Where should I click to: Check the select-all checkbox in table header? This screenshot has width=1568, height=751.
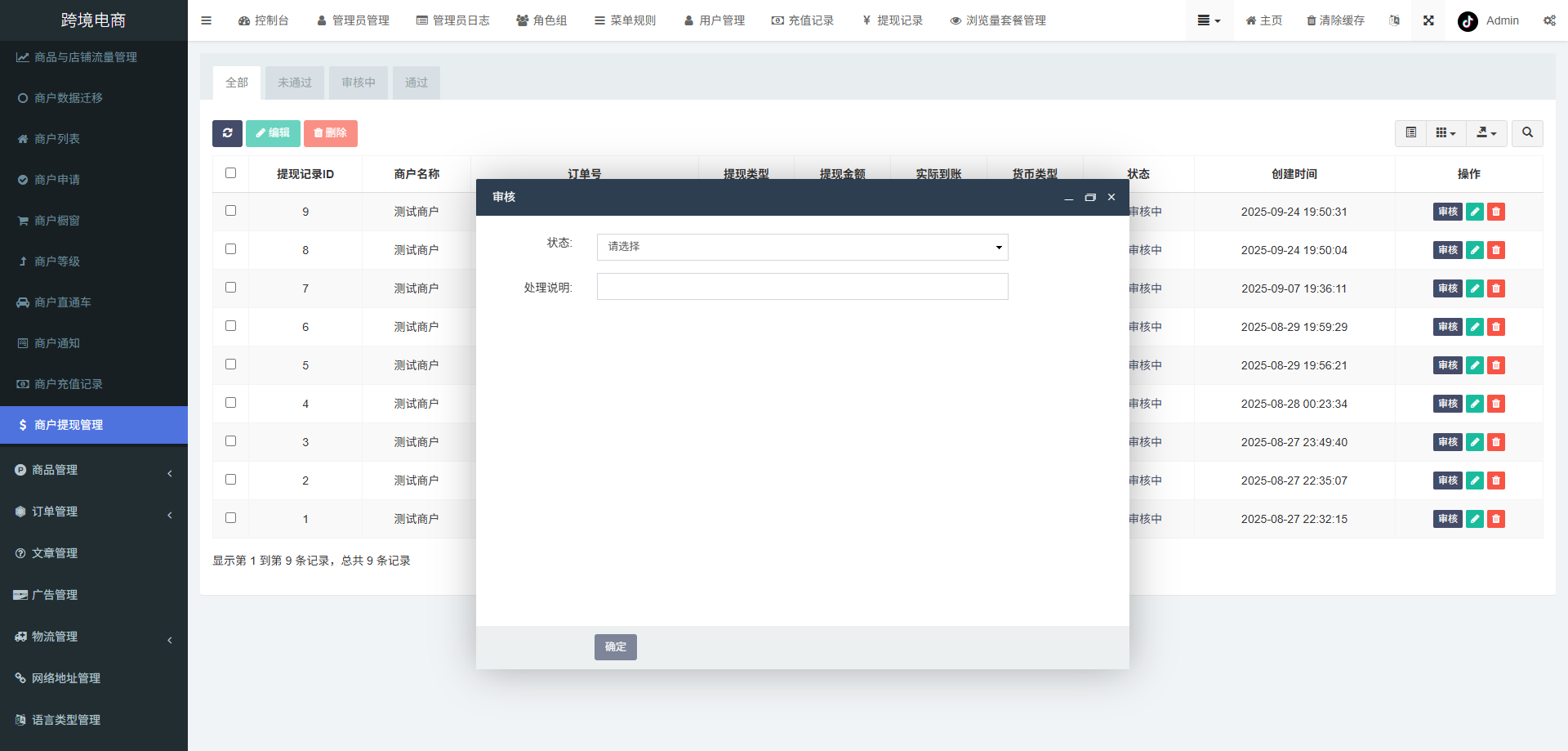tap(230, 173)
